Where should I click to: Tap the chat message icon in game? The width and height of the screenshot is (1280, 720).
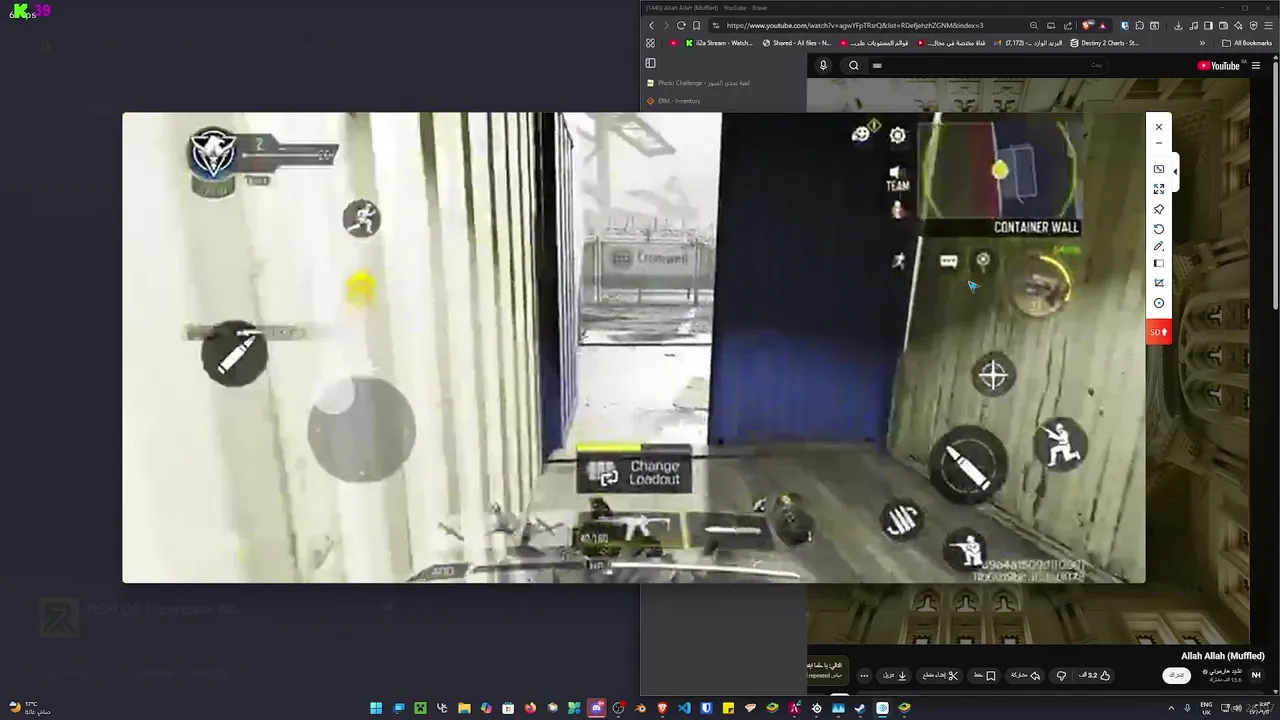point(949,261)
